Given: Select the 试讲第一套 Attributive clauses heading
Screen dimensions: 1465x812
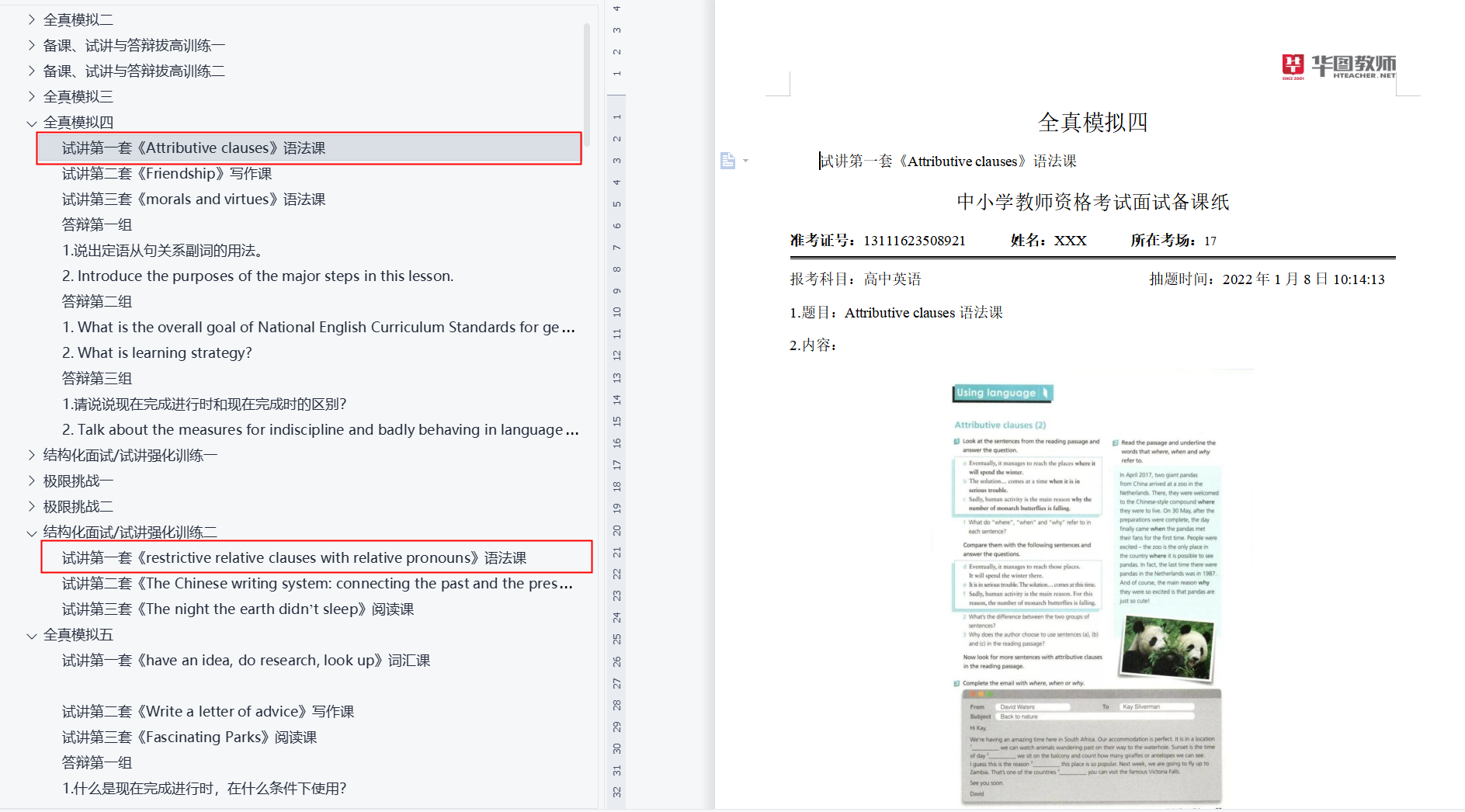Looking at the screenshot, I should (x=194, y=148).
